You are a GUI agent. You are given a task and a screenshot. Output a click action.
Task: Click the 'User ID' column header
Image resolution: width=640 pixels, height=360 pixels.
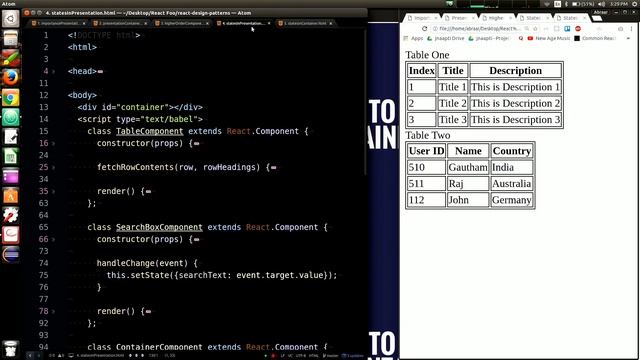coord(426,151)
